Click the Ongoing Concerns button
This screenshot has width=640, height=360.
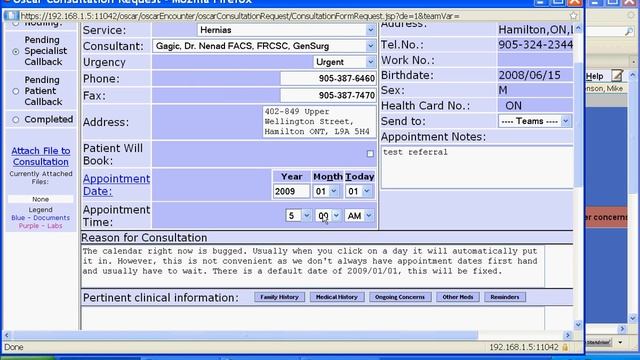400,297
